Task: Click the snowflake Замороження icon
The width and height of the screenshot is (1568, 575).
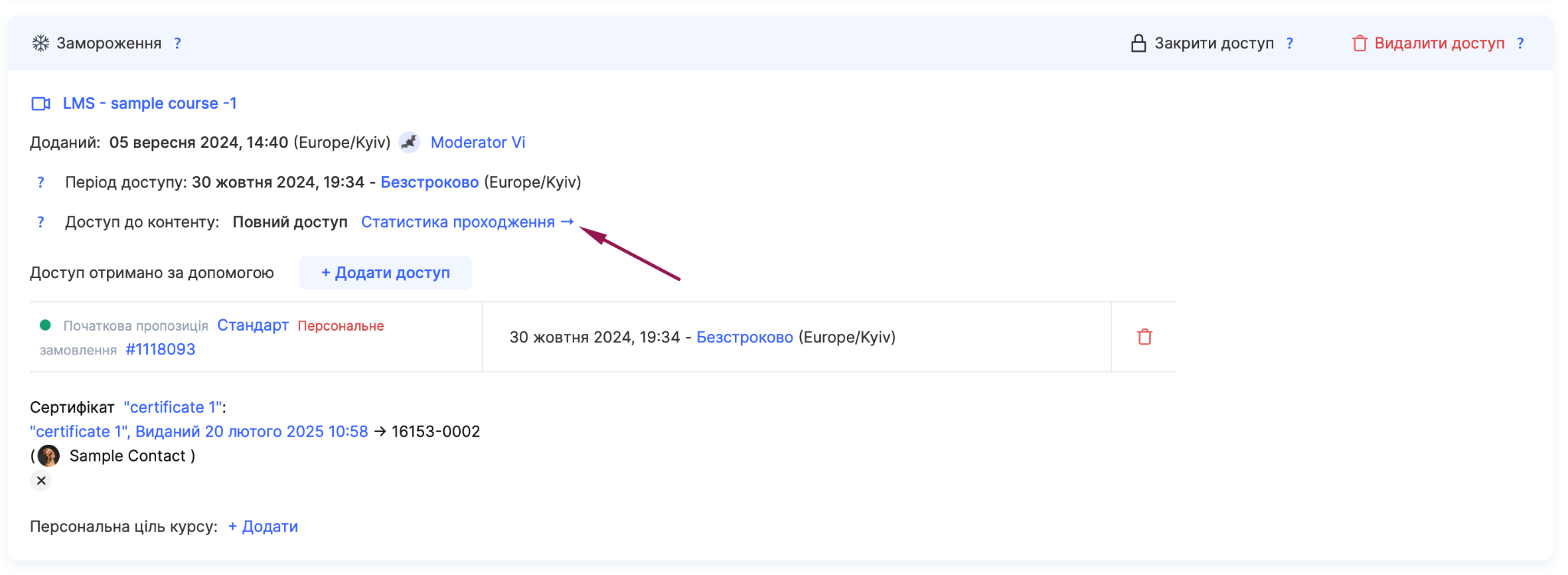Action: click(41, 43)
